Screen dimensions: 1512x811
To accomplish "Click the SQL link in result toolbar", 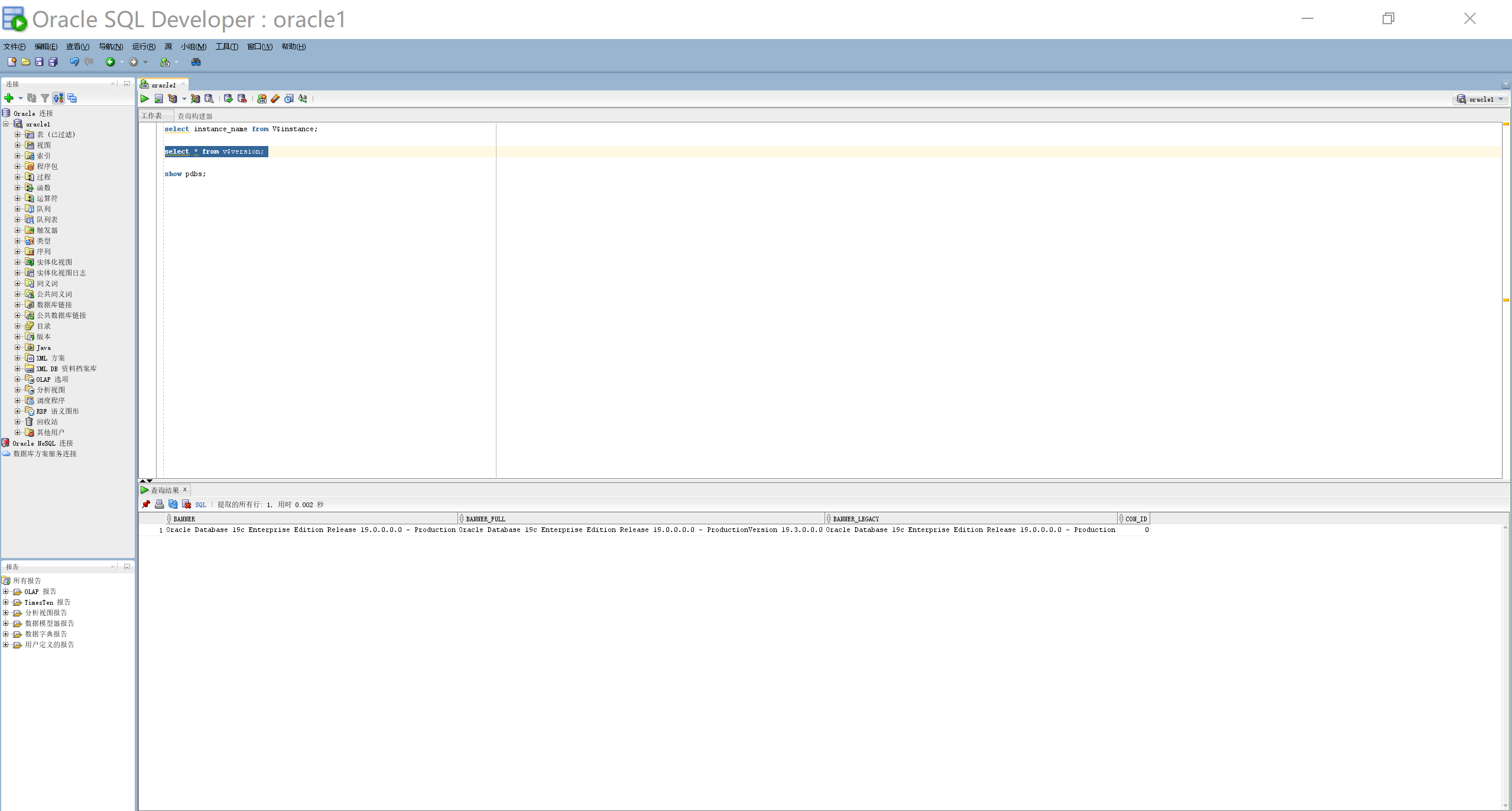I will click(x=200, y=505).
